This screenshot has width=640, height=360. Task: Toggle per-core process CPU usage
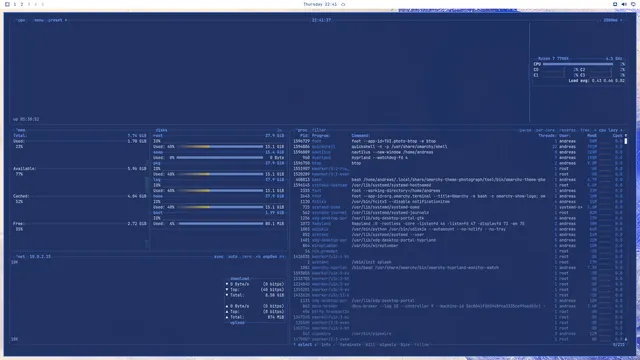(x=545, y=130)
